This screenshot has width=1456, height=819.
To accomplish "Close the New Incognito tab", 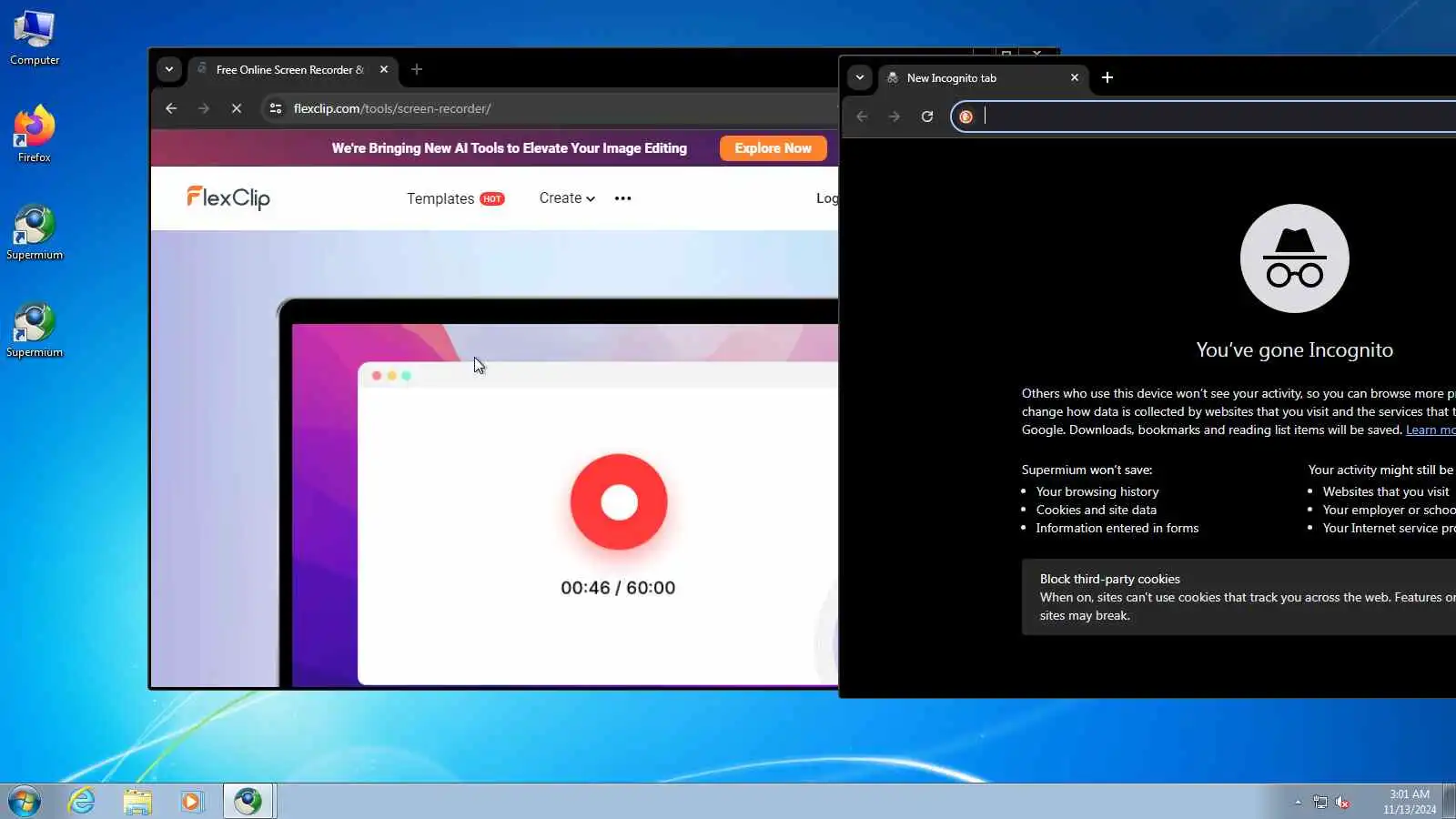I will (x=1075, y=77).
